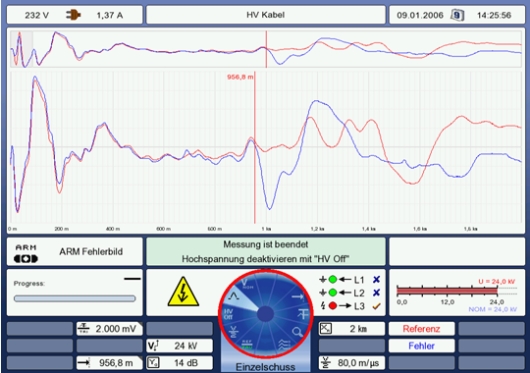The image size is (530, 373).
Task: Click the green L2 phase indicator
Action: coord(333,293)
